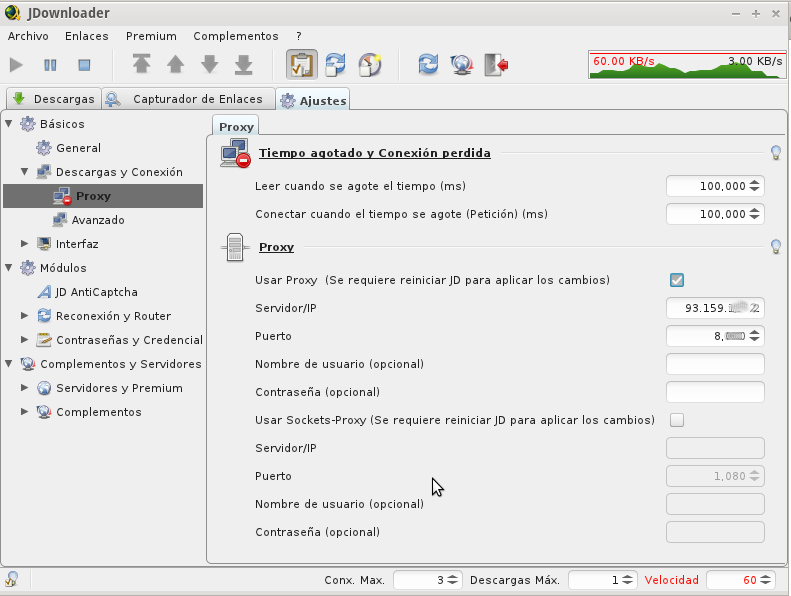Screen dimensions: 791x596
Task: Collapse the Básicos tree node
Action: tap(9, 124)
